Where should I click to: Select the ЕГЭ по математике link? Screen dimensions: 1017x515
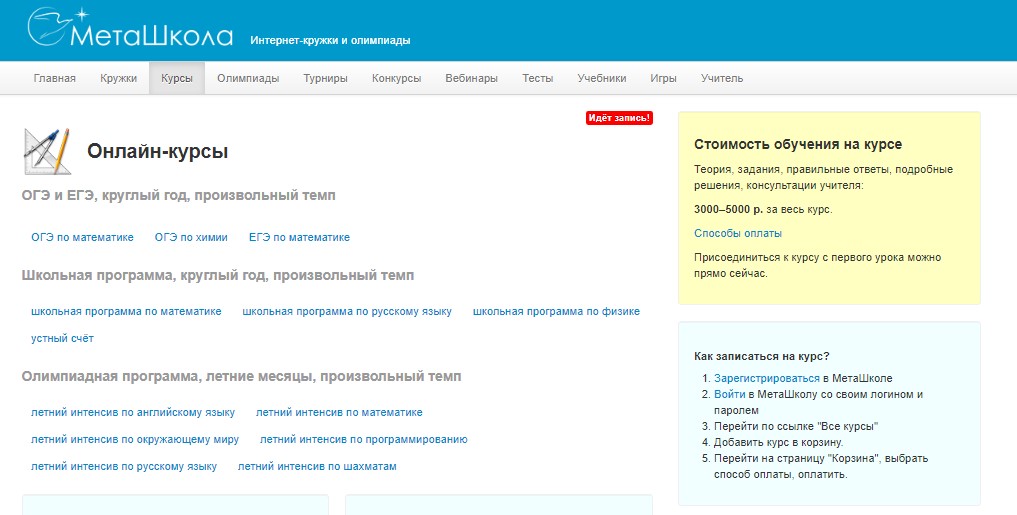coord(299,238)
